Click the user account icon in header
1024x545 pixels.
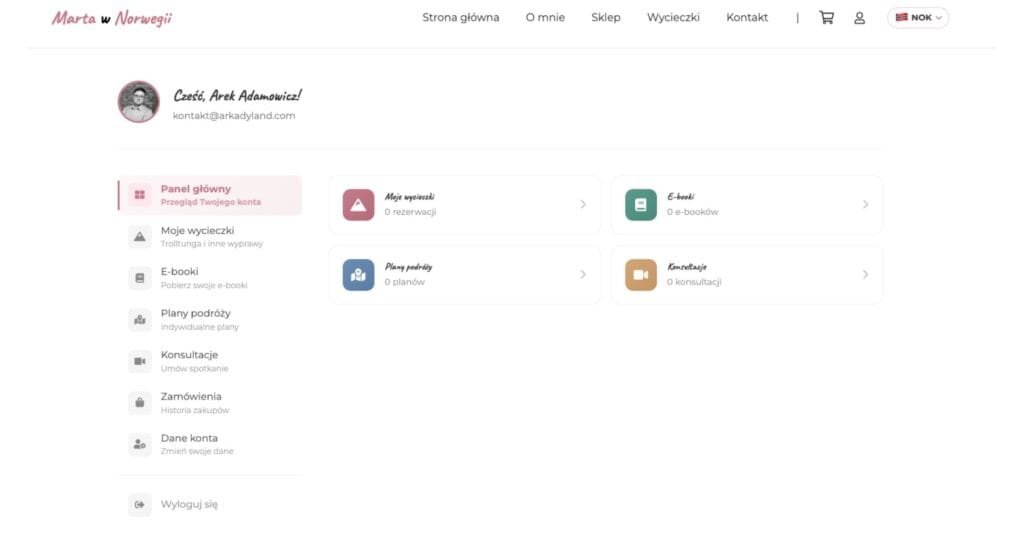pyautogui.click(x=859, y=18)
